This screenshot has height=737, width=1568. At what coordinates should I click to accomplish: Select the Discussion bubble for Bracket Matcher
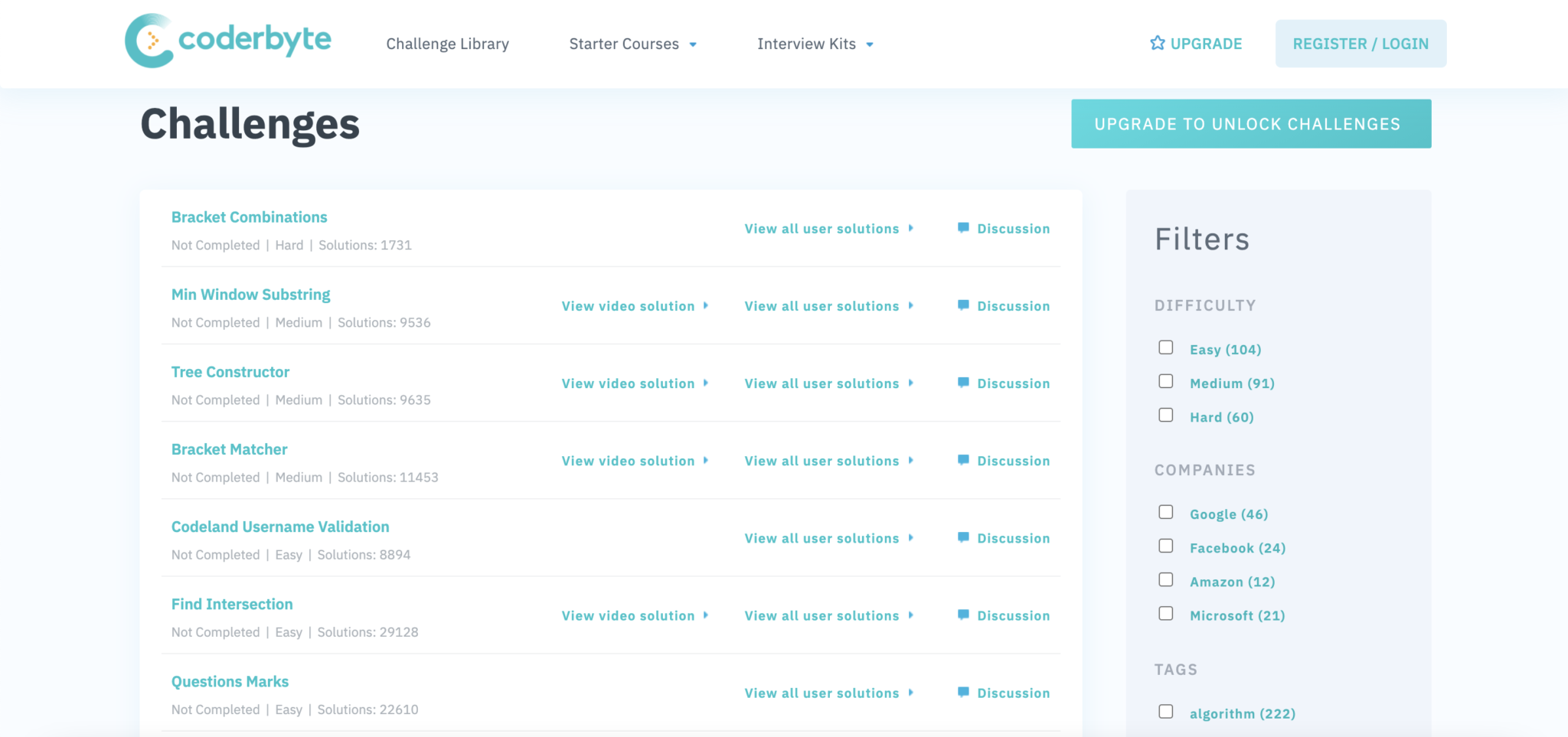(963, 460)
